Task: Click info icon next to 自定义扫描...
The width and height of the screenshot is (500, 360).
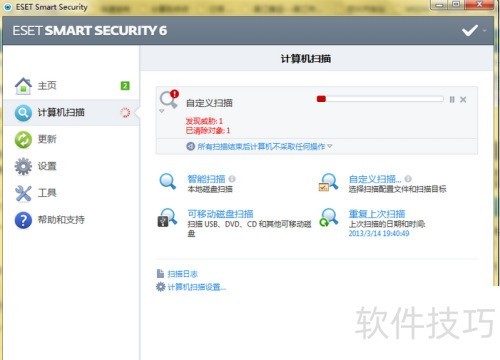Action: [x=408, y=179]
